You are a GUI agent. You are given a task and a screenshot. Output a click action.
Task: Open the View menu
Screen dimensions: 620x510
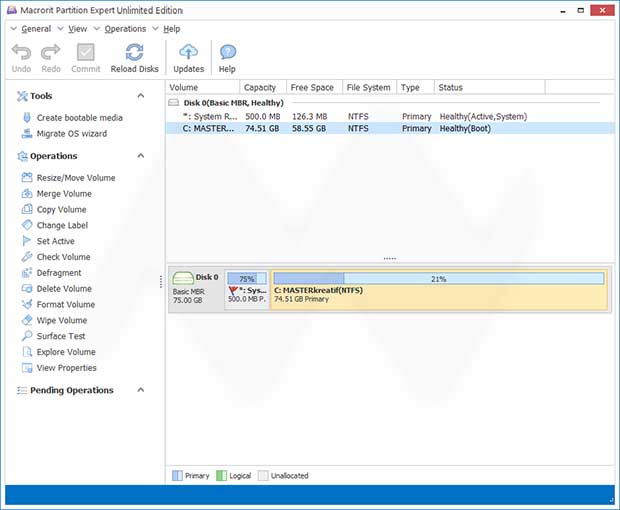click(x=78, y=29)
